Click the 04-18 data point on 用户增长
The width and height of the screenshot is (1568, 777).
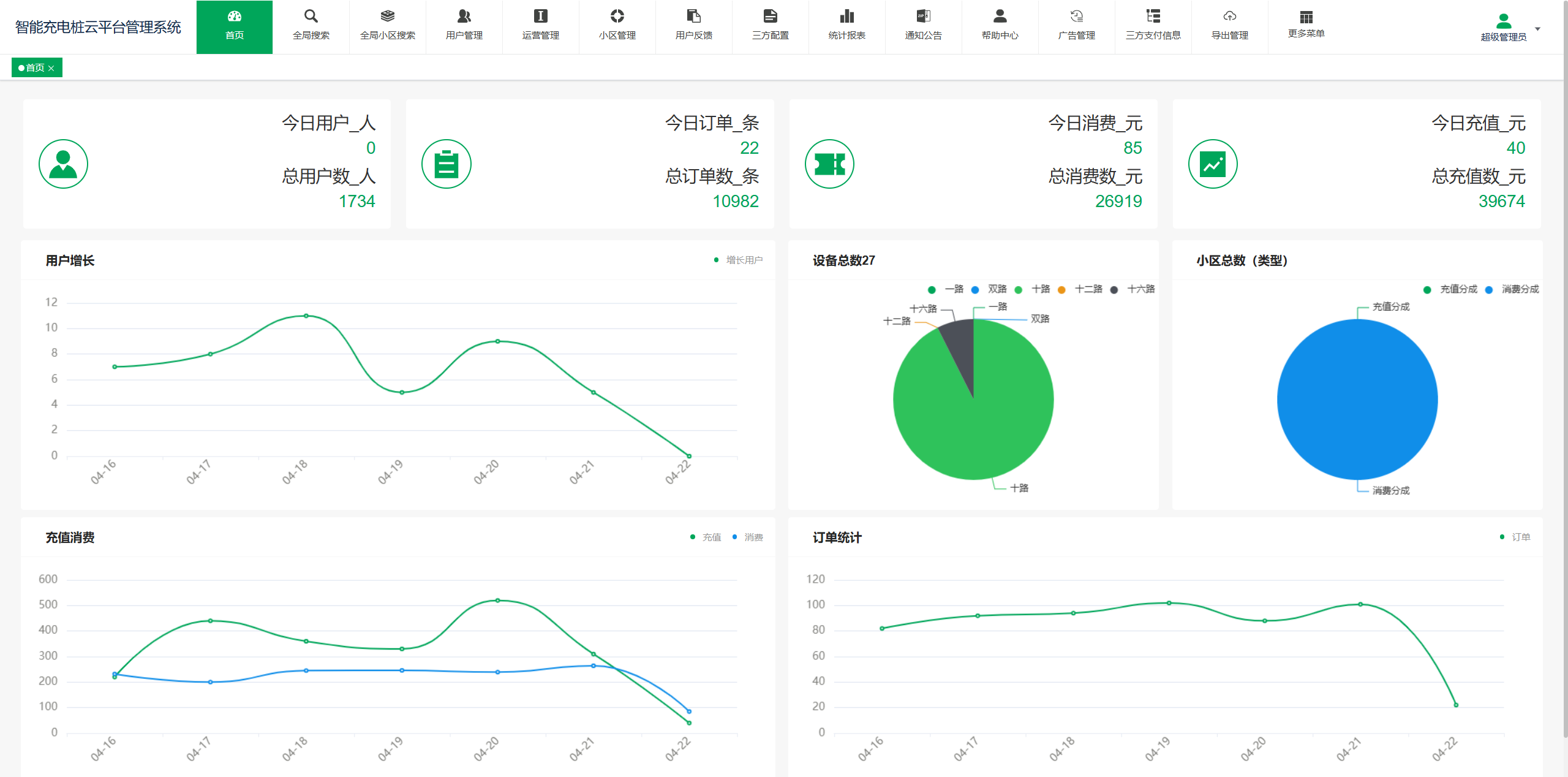[x=306, y=316]
